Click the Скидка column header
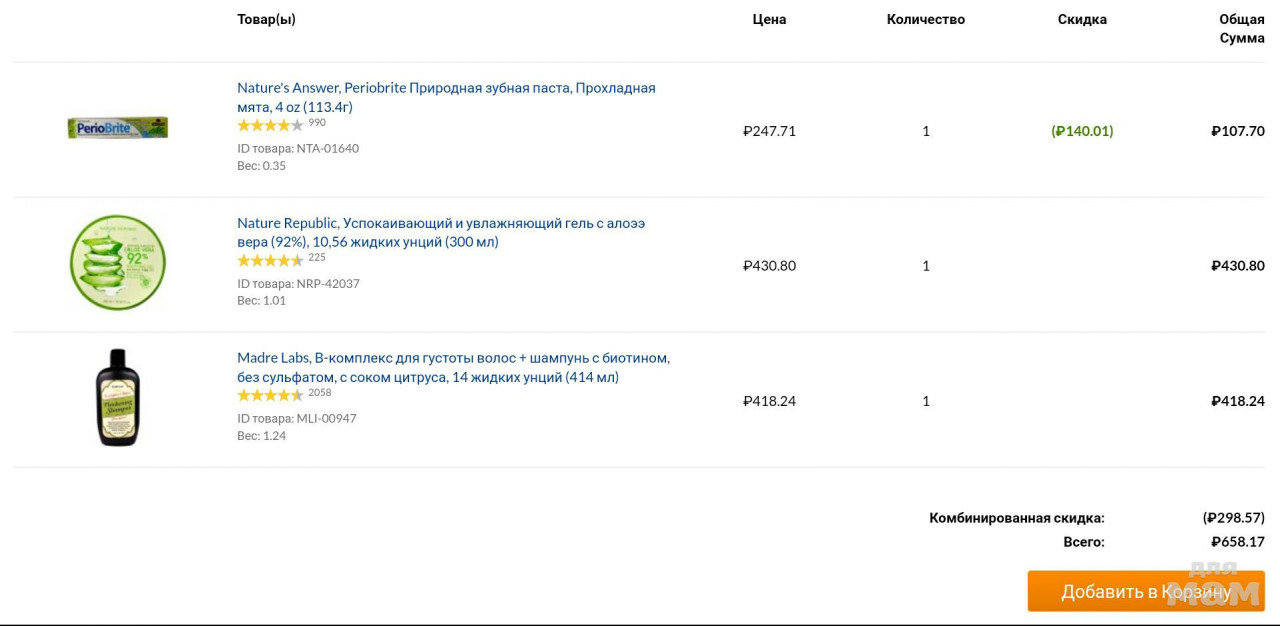The width and height of the screenshot is (1280, 626). click(1082, 19)
